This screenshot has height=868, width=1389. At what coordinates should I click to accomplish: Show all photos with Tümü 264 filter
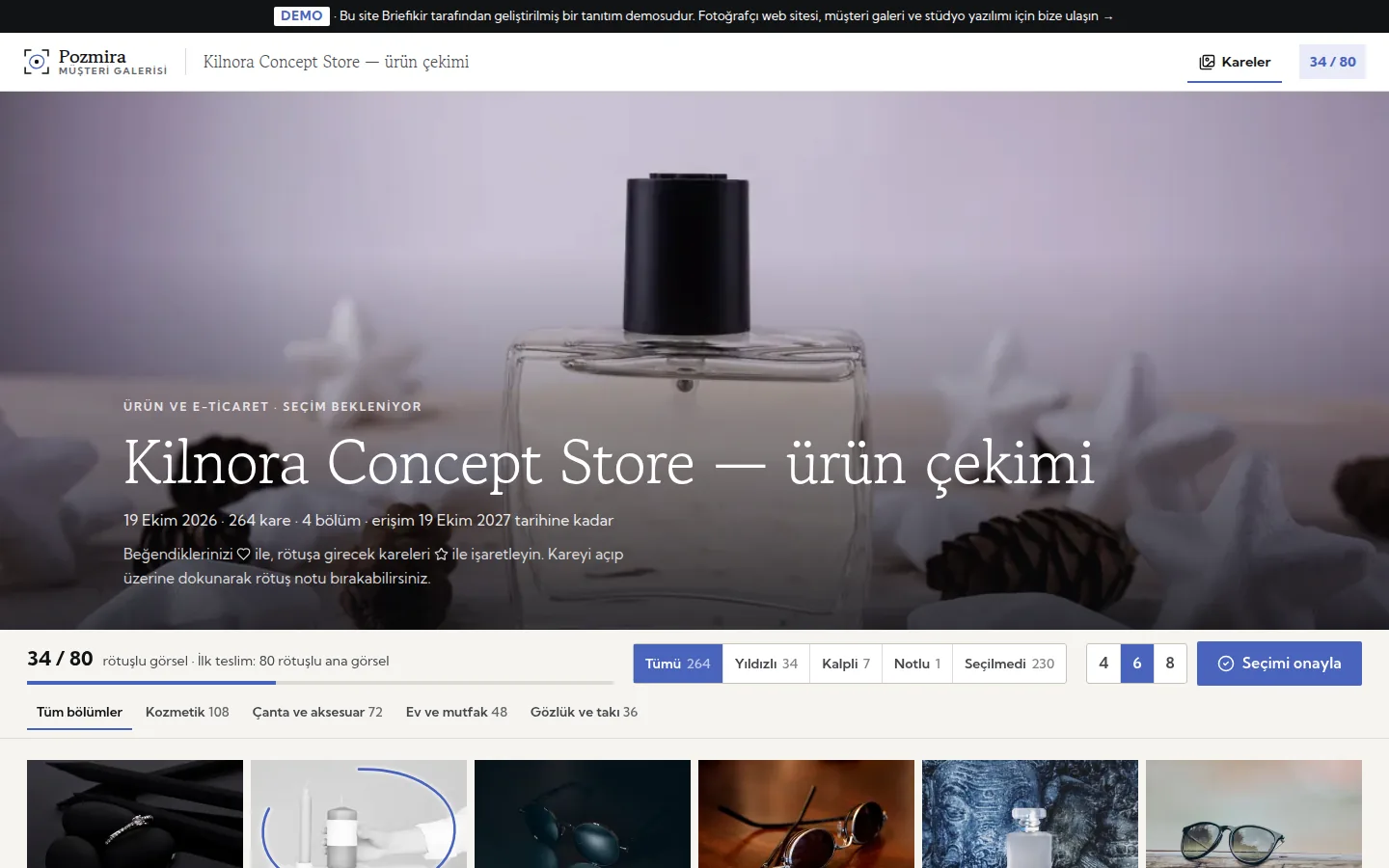click(678, 664)
